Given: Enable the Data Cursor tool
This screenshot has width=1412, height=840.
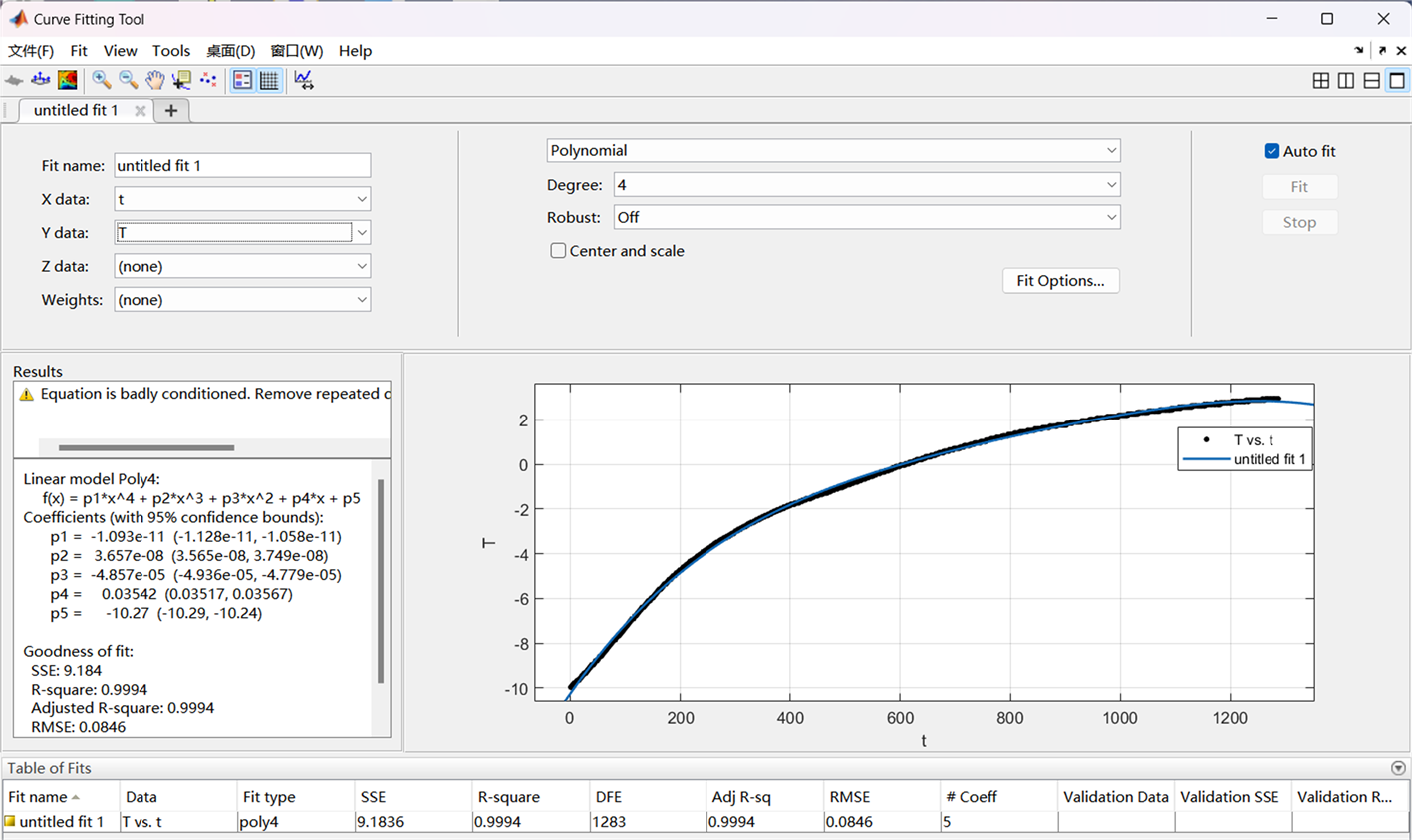Looking at the screenshot, I should (181, 80).
